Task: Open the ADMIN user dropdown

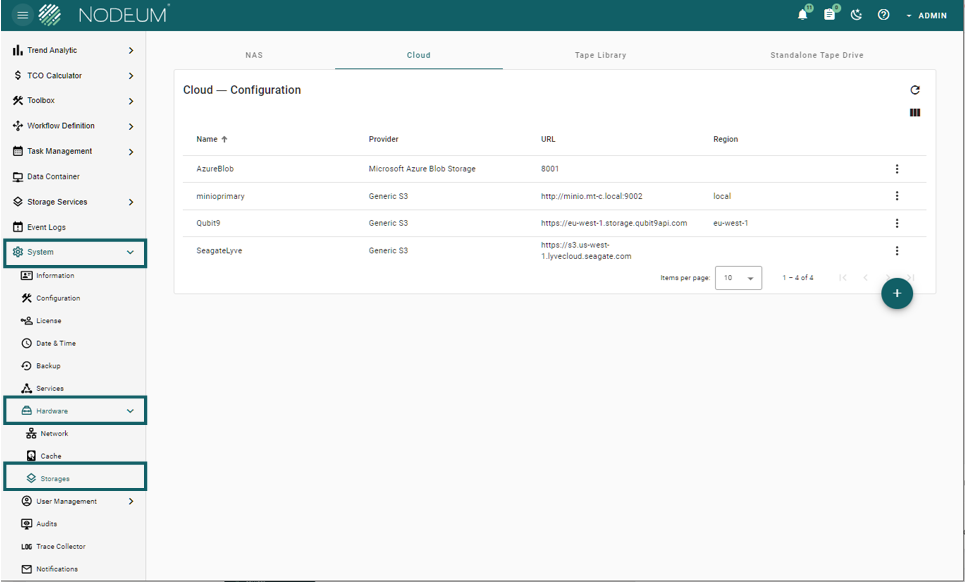Action: (926, 15)
